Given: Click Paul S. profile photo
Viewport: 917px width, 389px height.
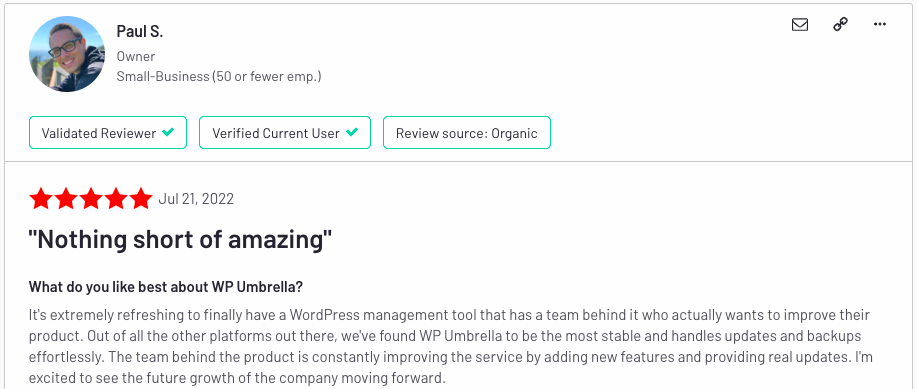Looking at the screenshot, I should tap(67, 54).
